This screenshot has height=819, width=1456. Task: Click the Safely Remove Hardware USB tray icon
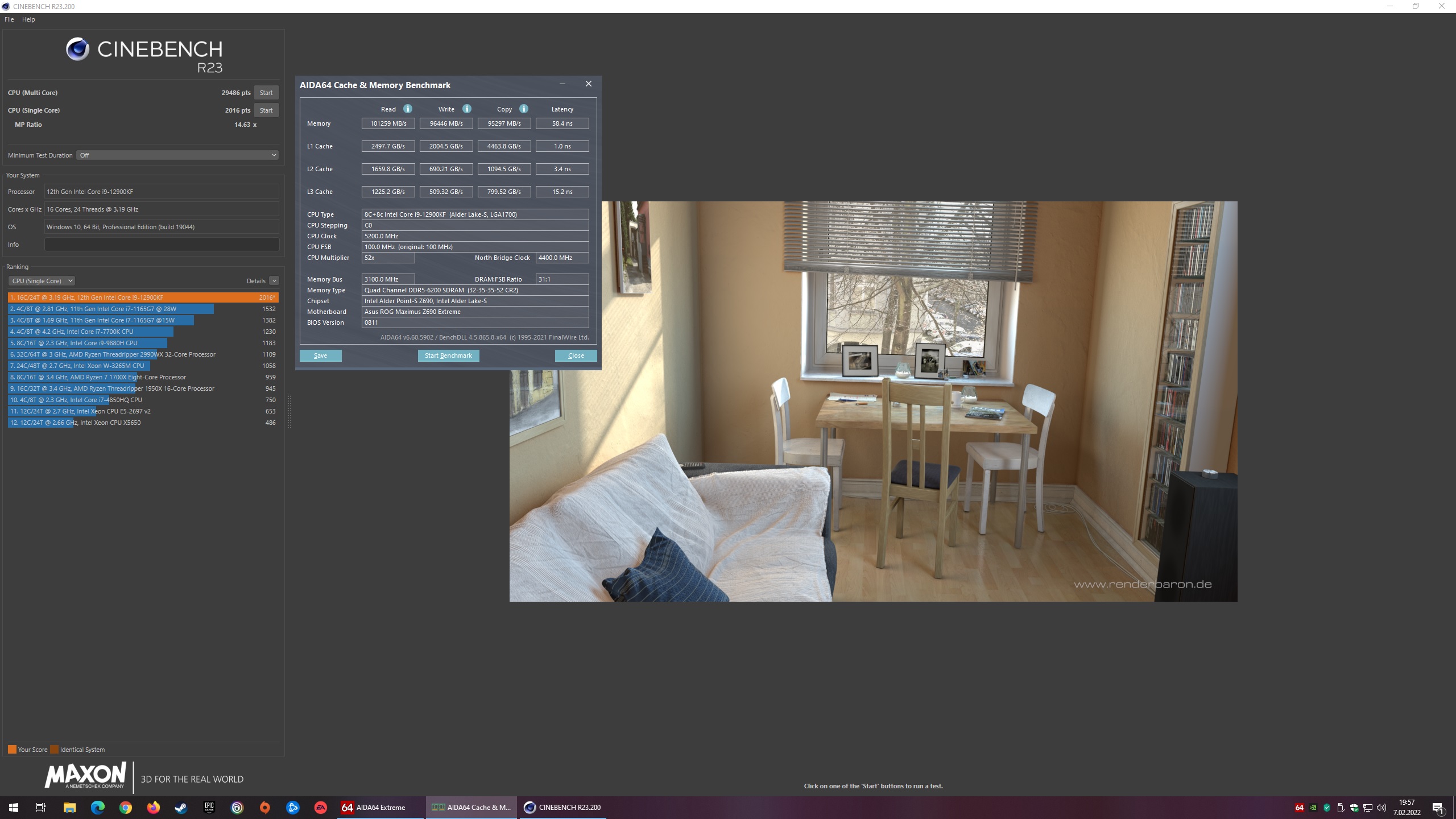1340,808
